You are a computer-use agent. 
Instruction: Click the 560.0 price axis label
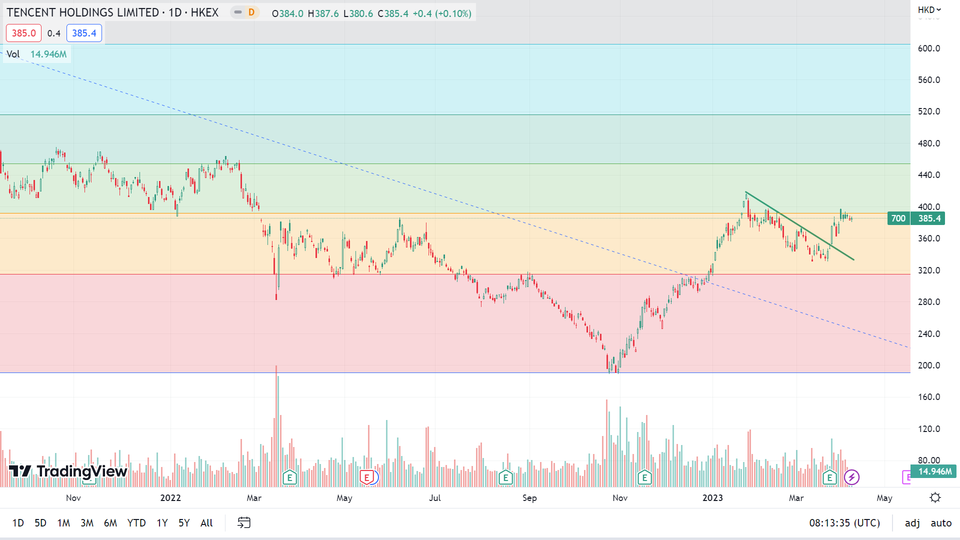(929, 80)
